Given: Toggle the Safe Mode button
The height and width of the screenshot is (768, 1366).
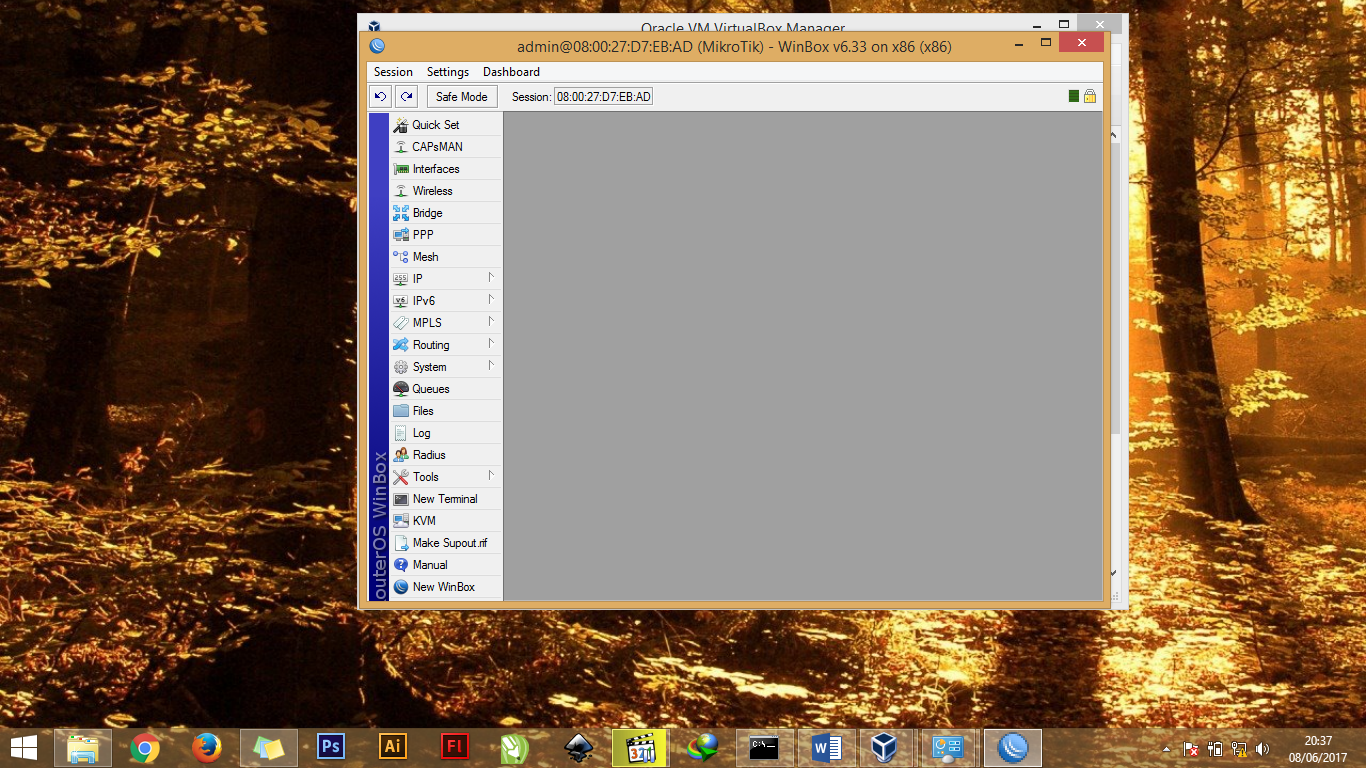Looking at the screenshot, I should coord(462,96).
